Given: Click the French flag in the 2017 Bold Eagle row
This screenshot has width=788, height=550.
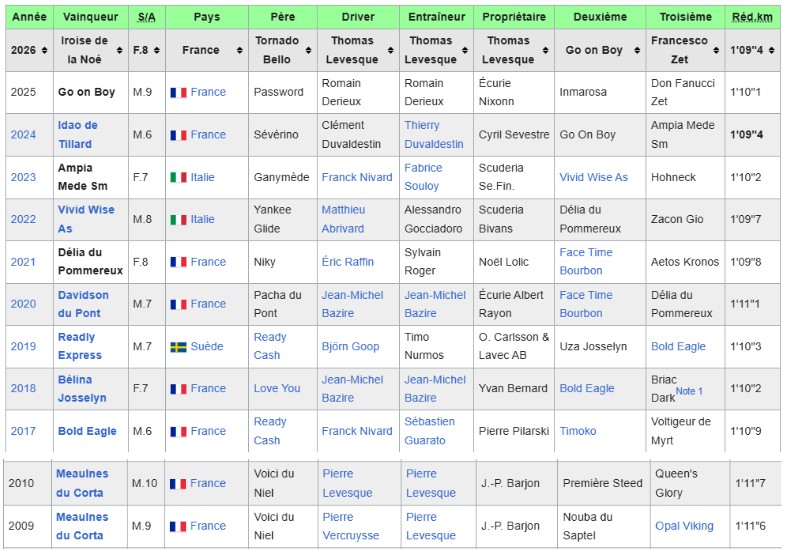Looking at the screenshot, I should pos(178,432).
